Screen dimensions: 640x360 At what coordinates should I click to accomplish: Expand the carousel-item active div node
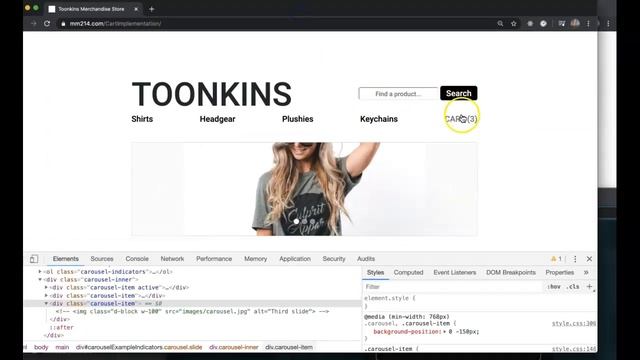[46, 287]
